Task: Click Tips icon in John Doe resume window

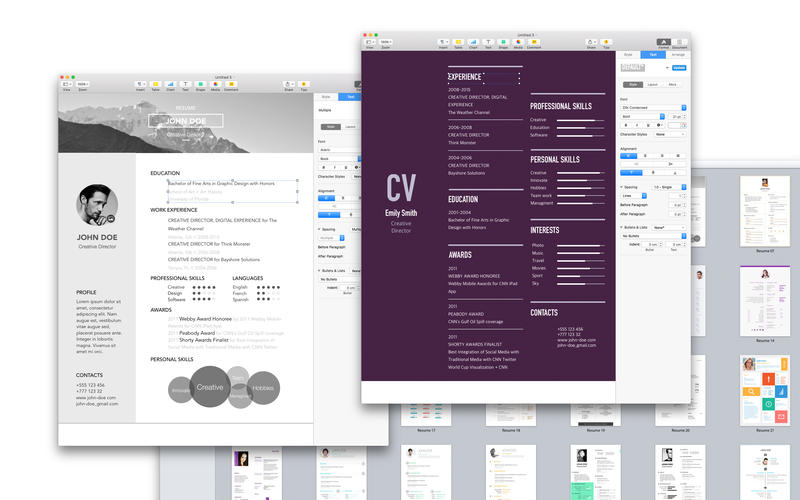Action: coord(304,84)
